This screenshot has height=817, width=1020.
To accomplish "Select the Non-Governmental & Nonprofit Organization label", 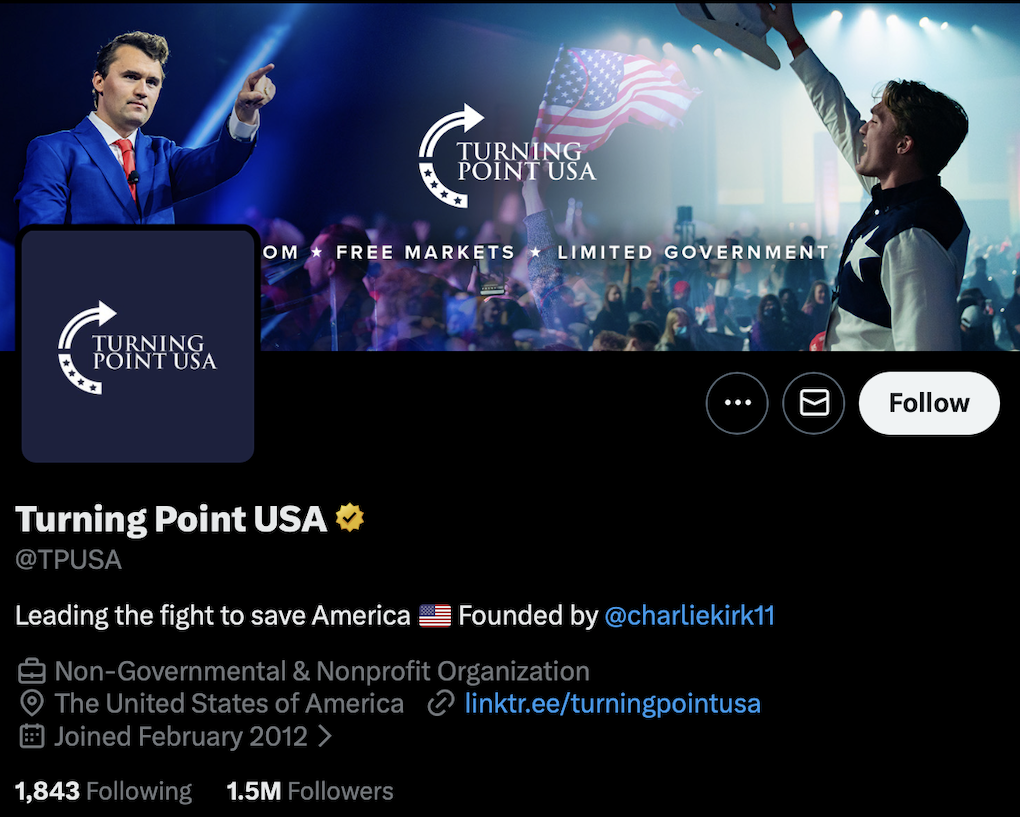I will pyautogui.click(x=322, y=671).
